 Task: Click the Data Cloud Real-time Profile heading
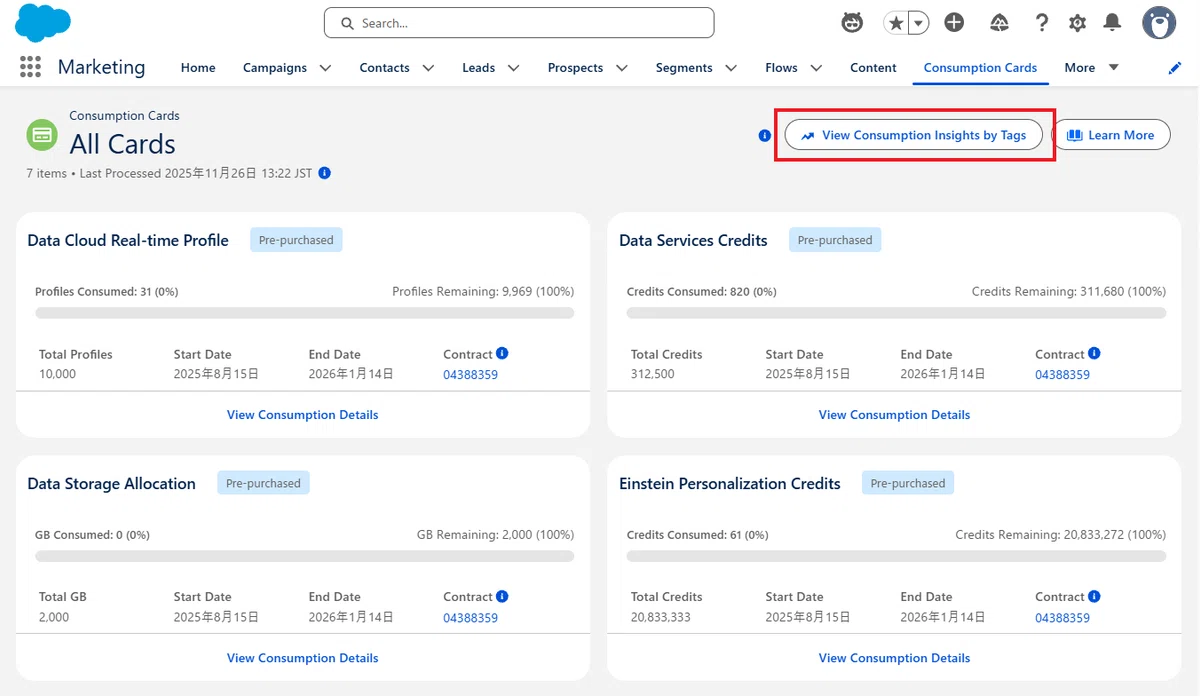tap(128, 240)
